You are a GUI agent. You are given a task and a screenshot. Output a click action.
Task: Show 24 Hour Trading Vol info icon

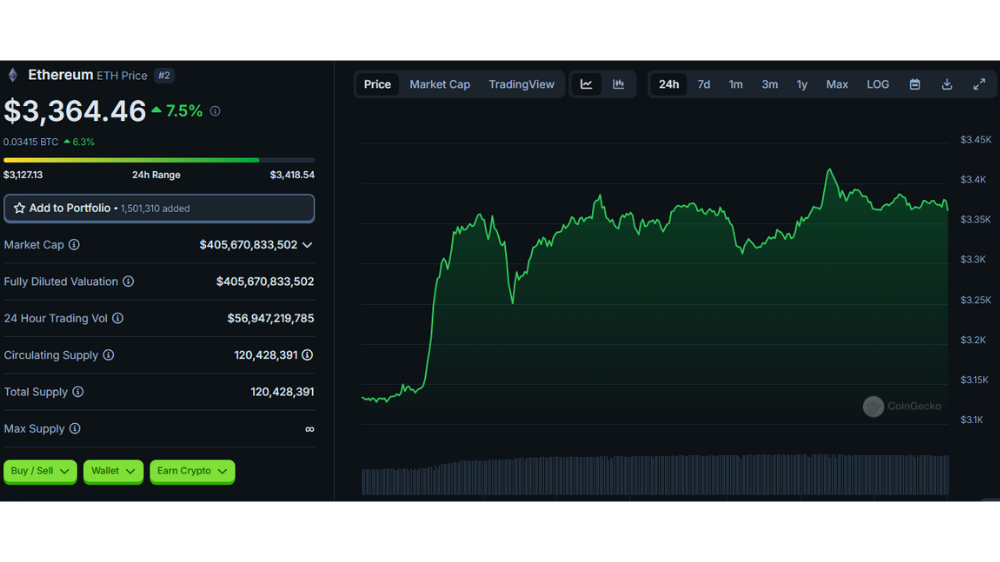coord(118,318)
